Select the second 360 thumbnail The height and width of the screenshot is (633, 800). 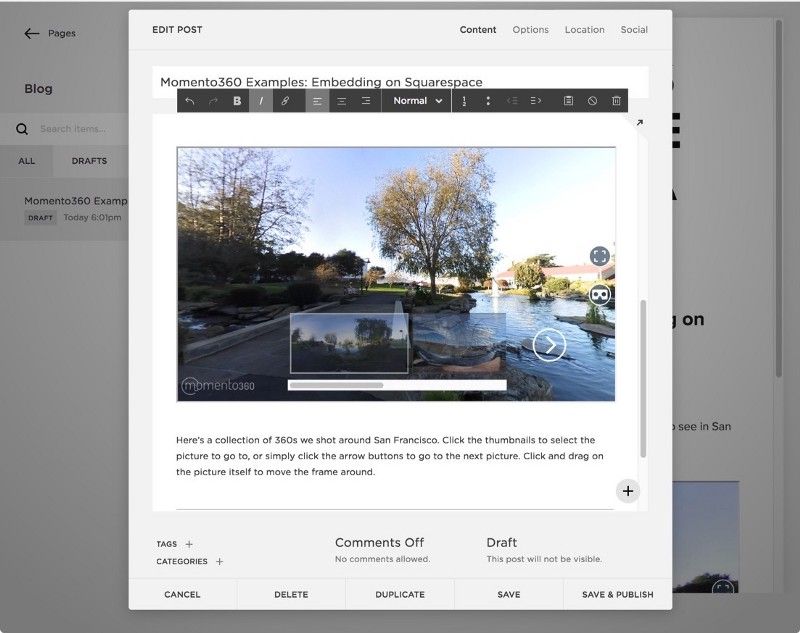[458, 343]
